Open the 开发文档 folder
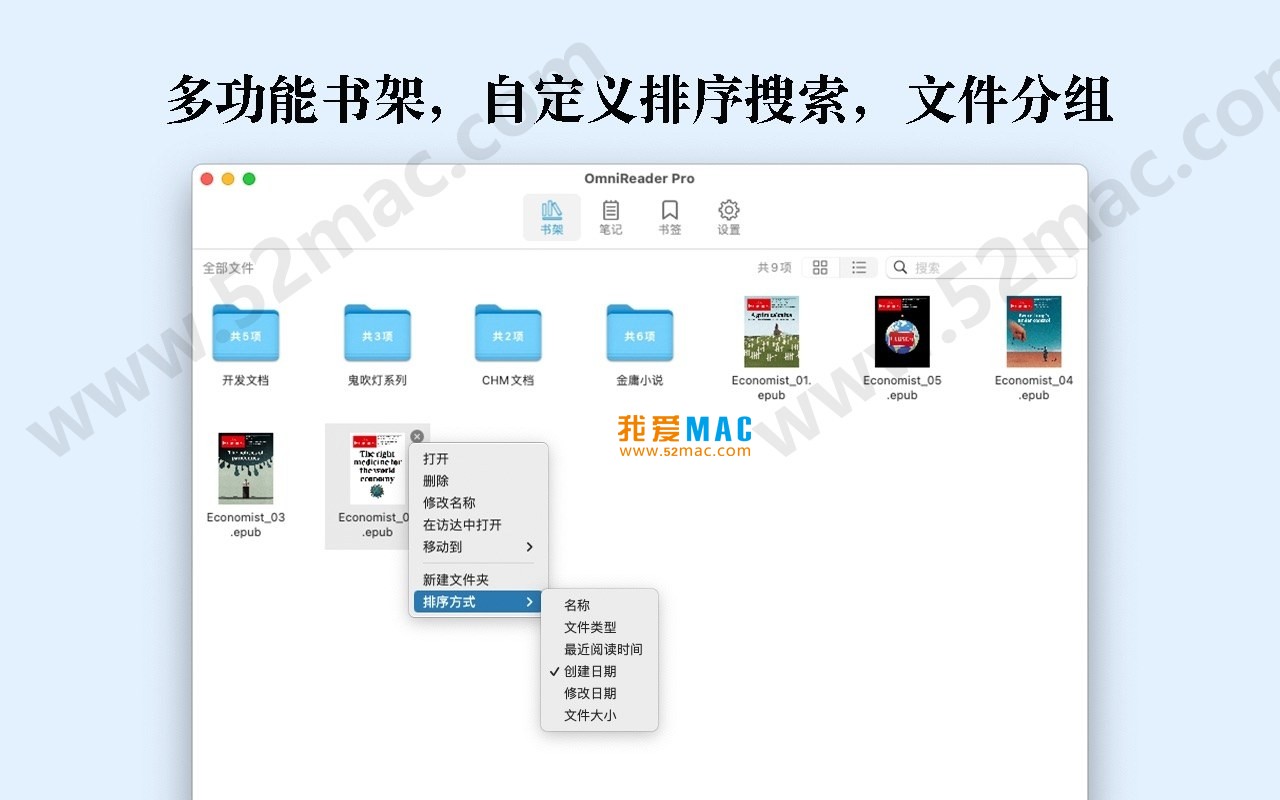 tap(245, 333)
